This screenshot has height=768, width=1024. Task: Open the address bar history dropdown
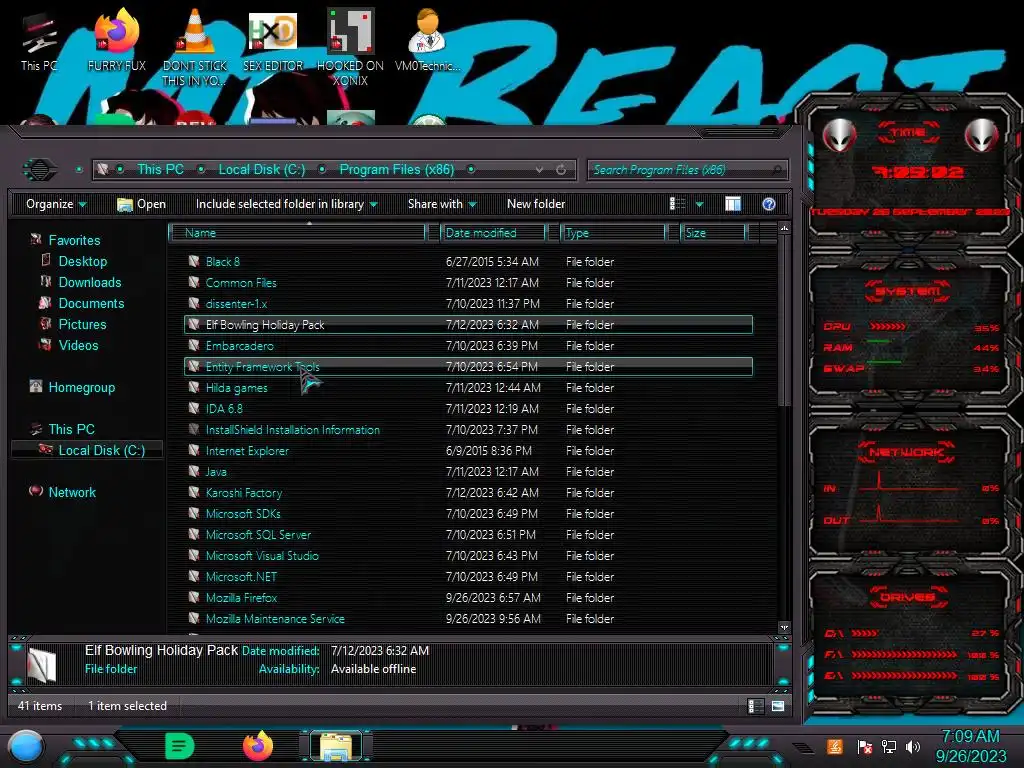tap(539, 170)
